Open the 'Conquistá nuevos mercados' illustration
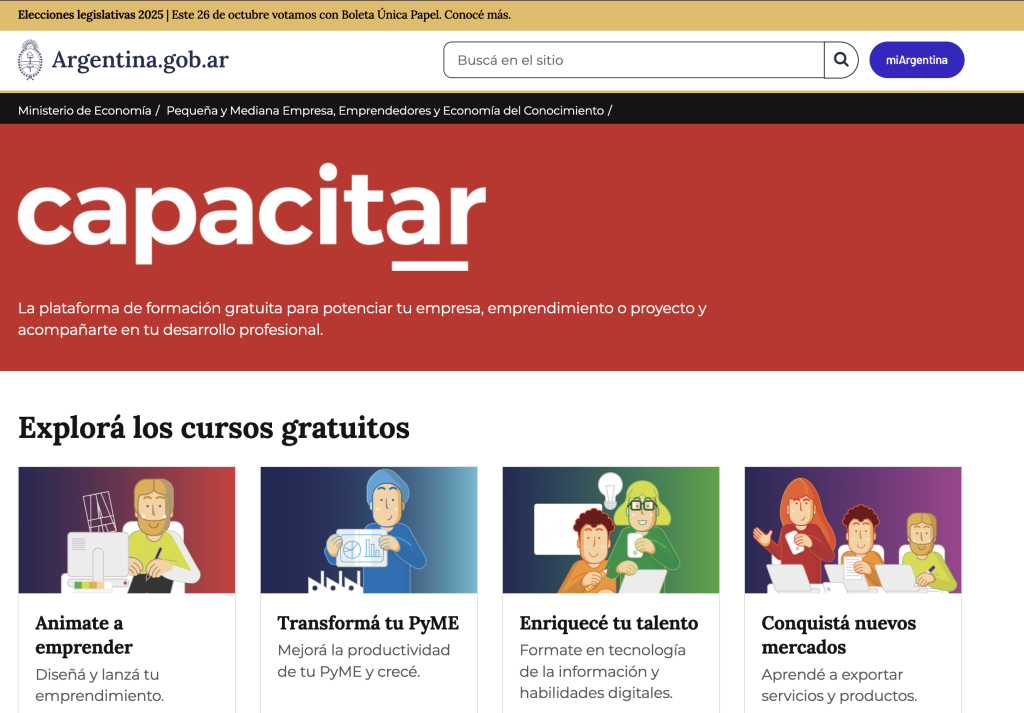 click(x=853, y=530)
